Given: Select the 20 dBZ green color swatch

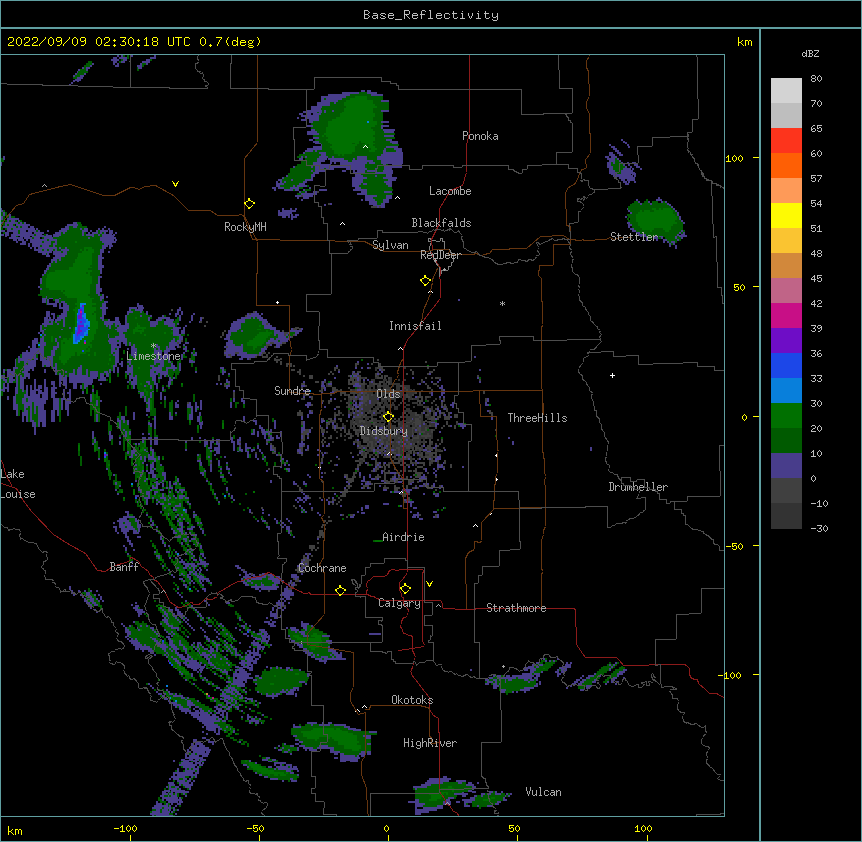Looking at the screenshot, I should (x=786, y=416).
